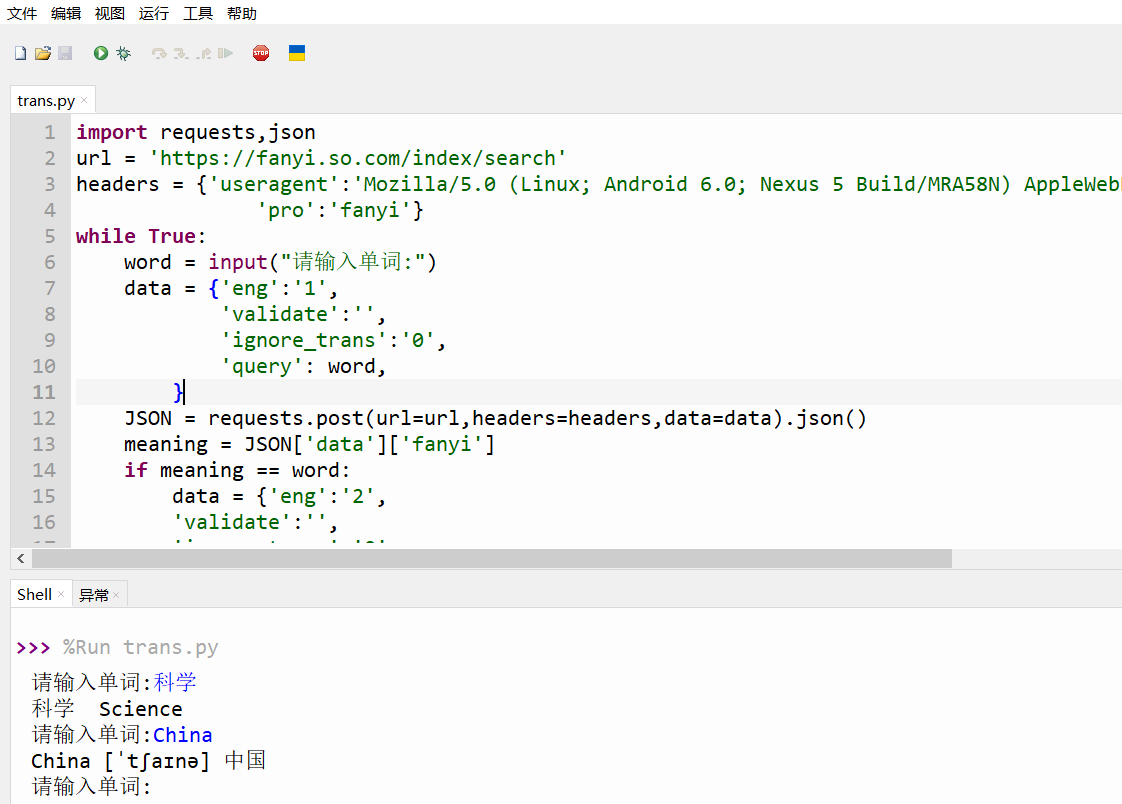Click the blue '科学' input in the Shell
The height and width of the screenshot is (804, 1122).
click(175, 682)
